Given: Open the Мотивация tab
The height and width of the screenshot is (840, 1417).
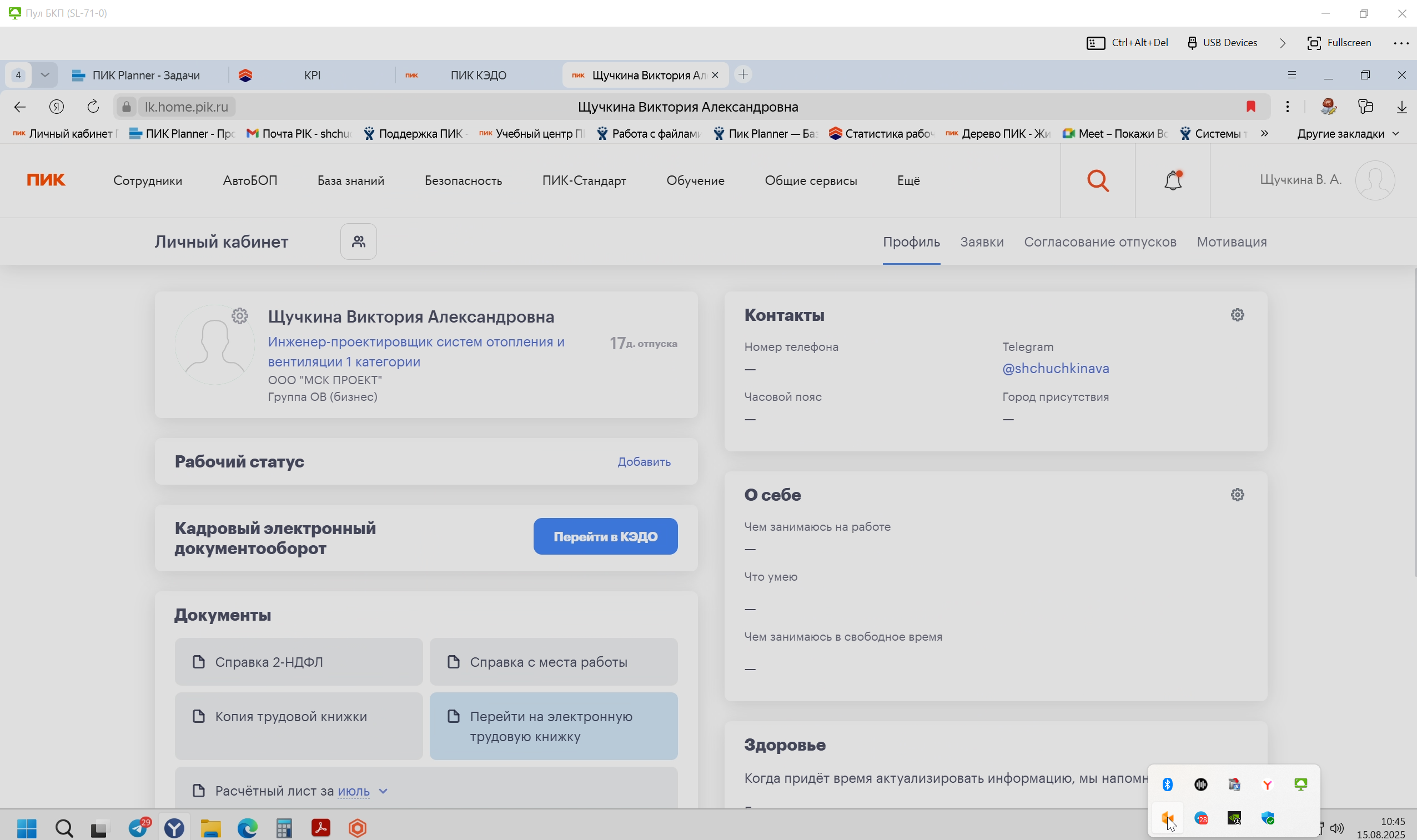Looking at the screenshot, I should (x=1232, y=242).
